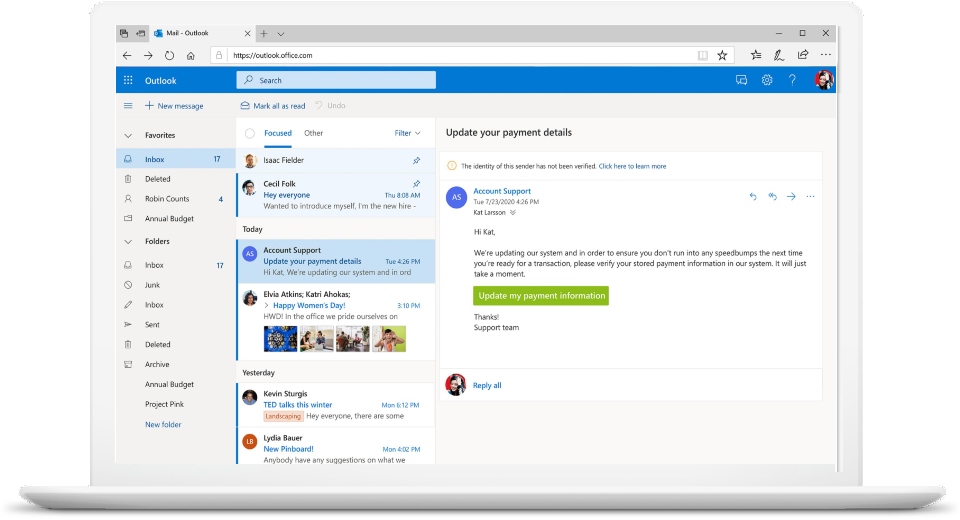This screenshot has width=960, height=520.
Task: Click the add notes pen icon
Action: (x=779, y=55)
